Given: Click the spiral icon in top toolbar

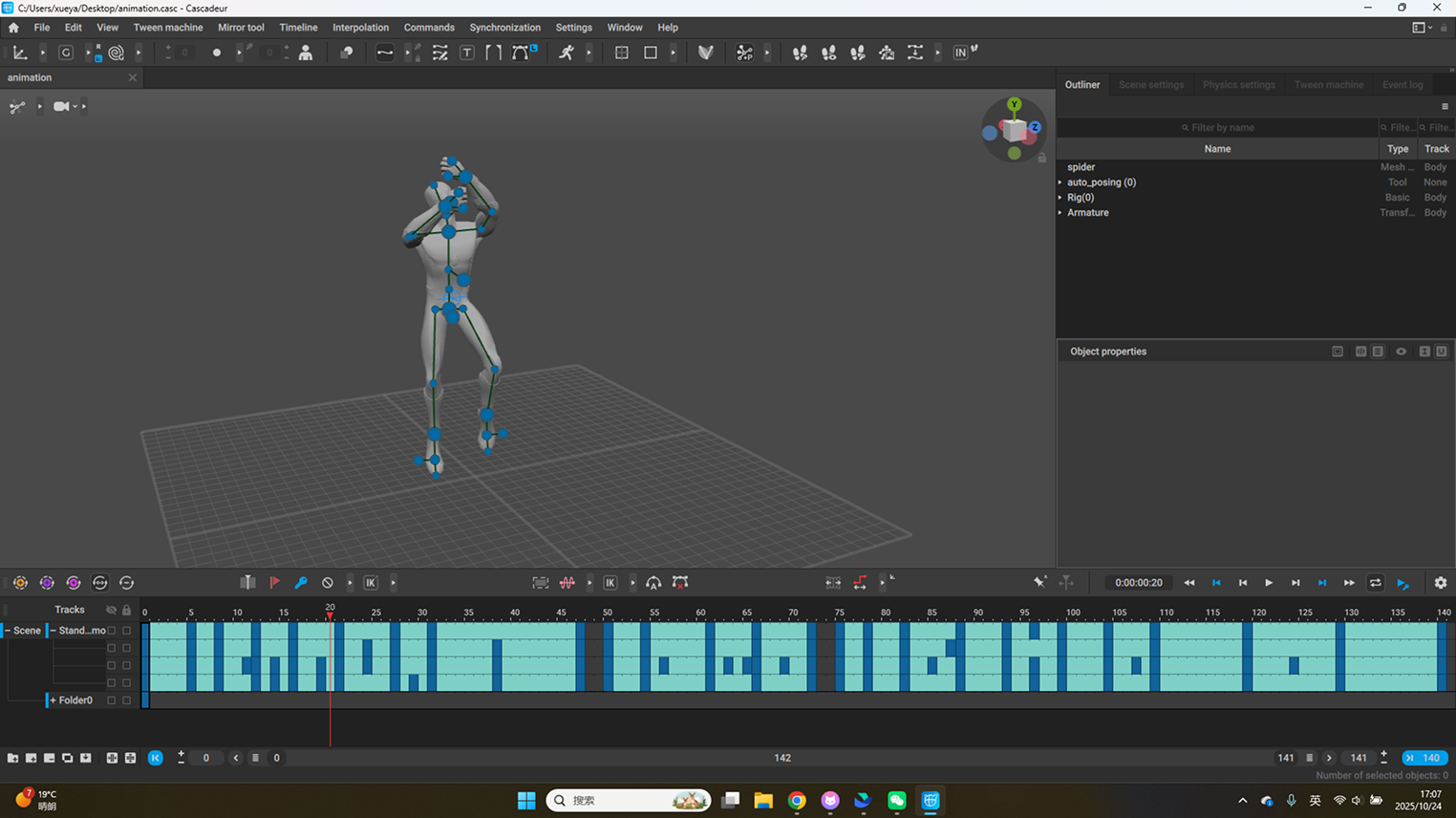Looking at the screenshot, I should click(117, 53).
